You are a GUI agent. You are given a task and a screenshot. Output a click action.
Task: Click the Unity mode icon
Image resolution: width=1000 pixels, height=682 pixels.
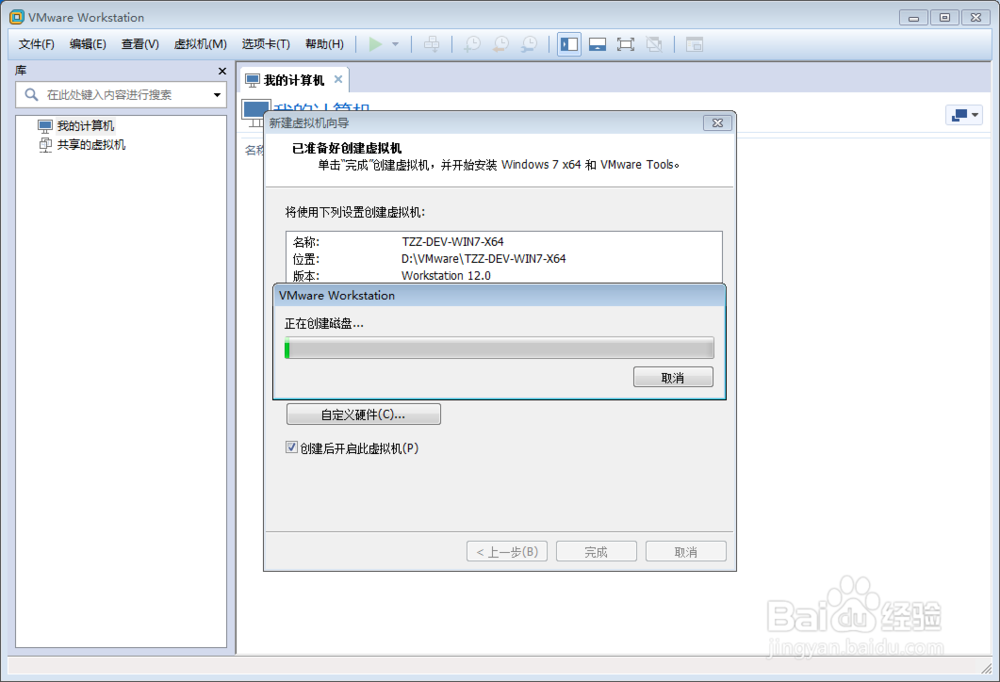654,44
